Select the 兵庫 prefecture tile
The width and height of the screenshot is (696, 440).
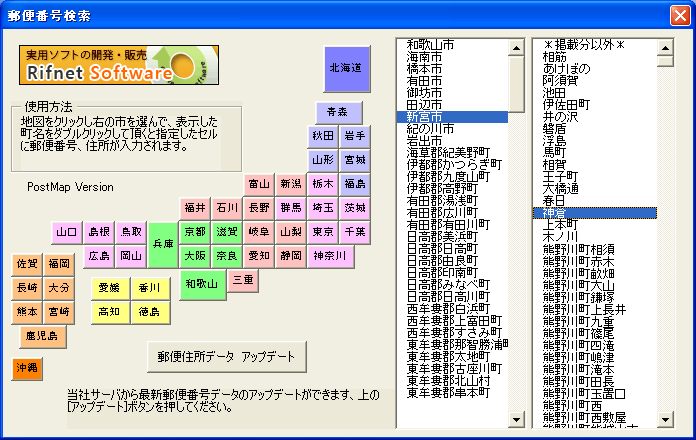pyautogui.click(x=163, y=244)
